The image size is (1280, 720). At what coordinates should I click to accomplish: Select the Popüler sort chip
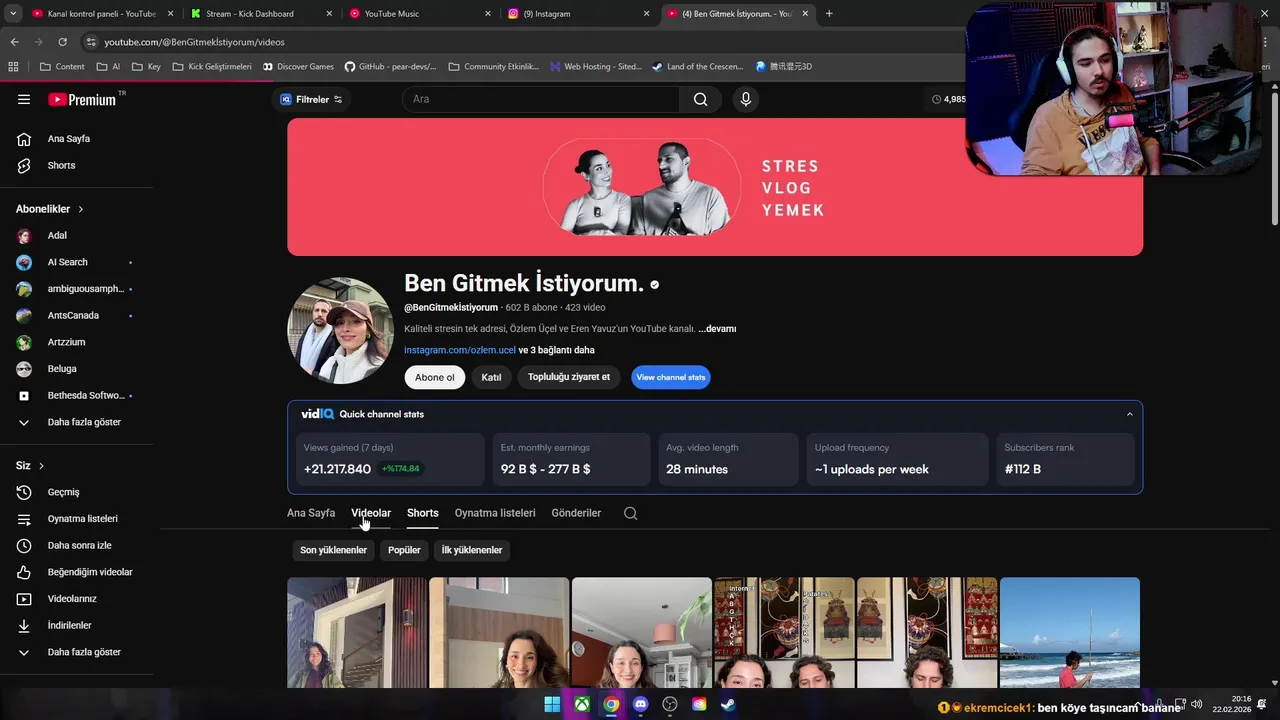pyautogui.click(x=404, y=550)
